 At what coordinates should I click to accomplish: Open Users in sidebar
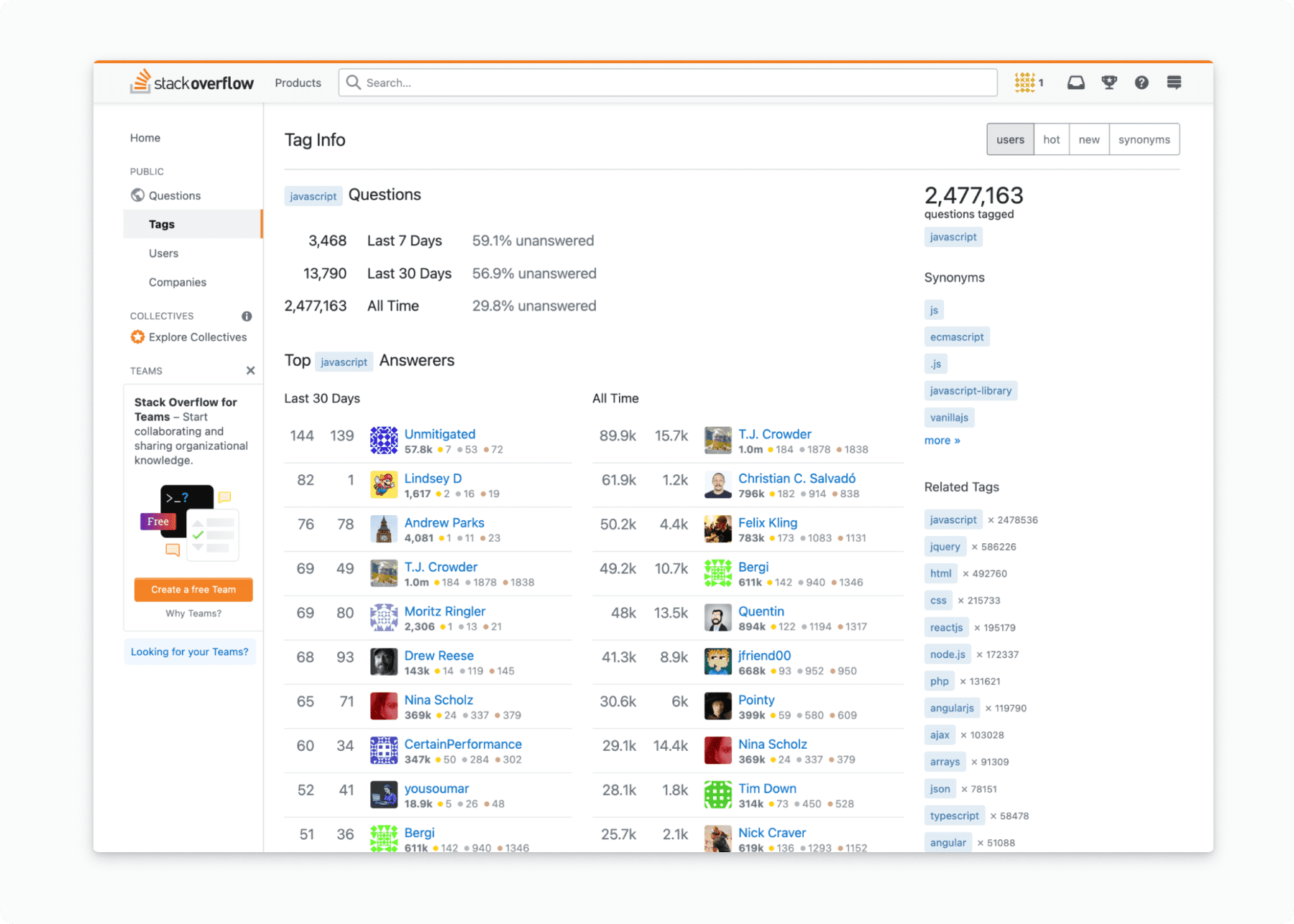163,253
